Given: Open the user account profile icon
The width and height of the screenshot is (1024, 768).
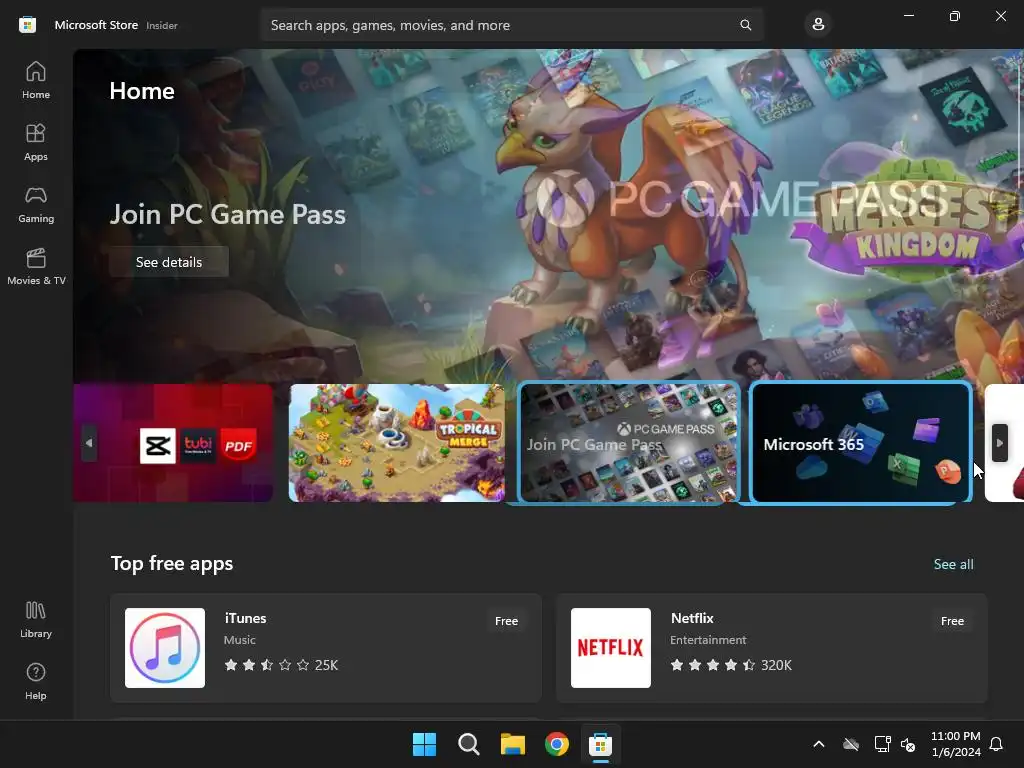Looking at the screenshot, I should [x=818, y=25].
